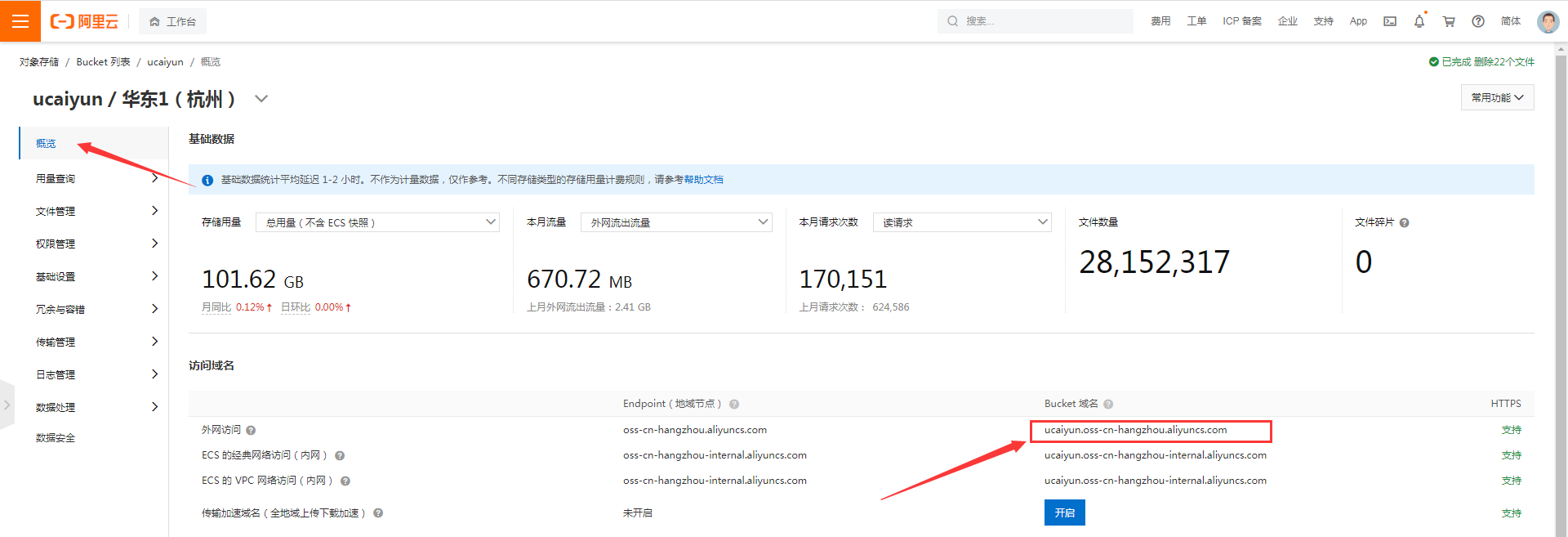Click the 外网访问 help icon

[x=251, y=430]
